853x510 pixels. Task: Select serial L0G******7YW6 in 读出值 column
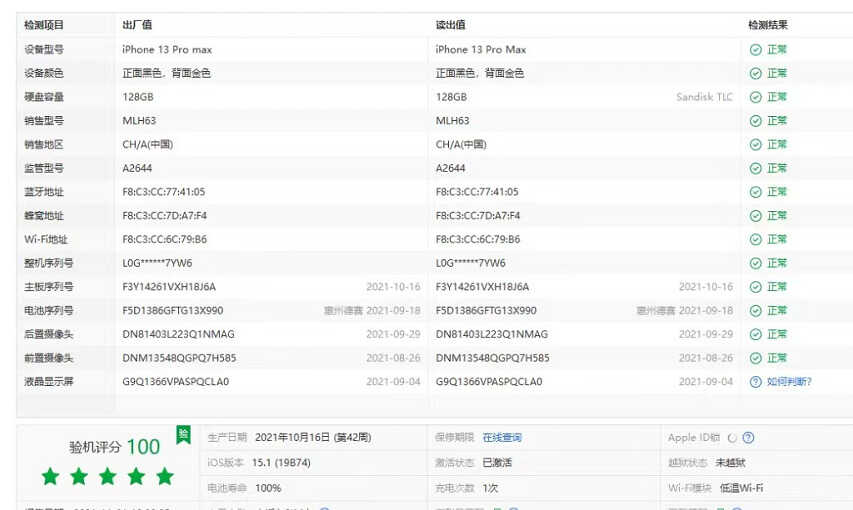click(x=471, y=263)
